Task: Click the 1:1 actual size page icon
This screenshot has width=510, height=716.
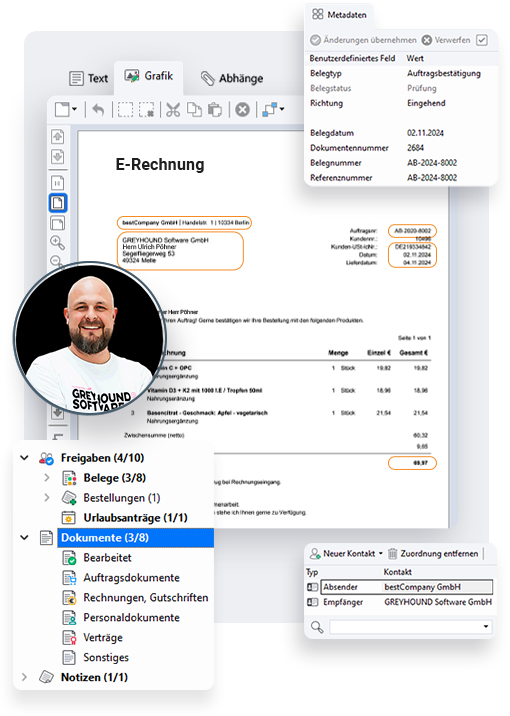Action: (58, 183)
